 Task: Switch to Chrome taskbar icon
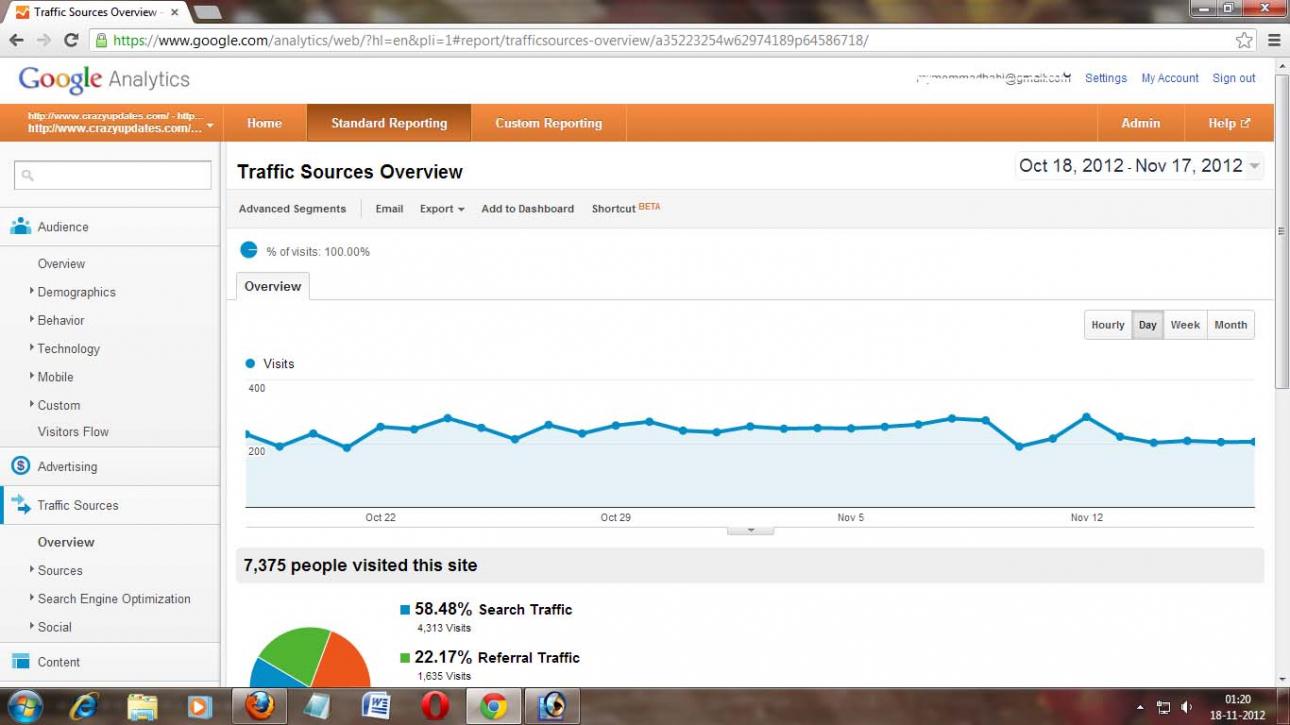[493, 706]
